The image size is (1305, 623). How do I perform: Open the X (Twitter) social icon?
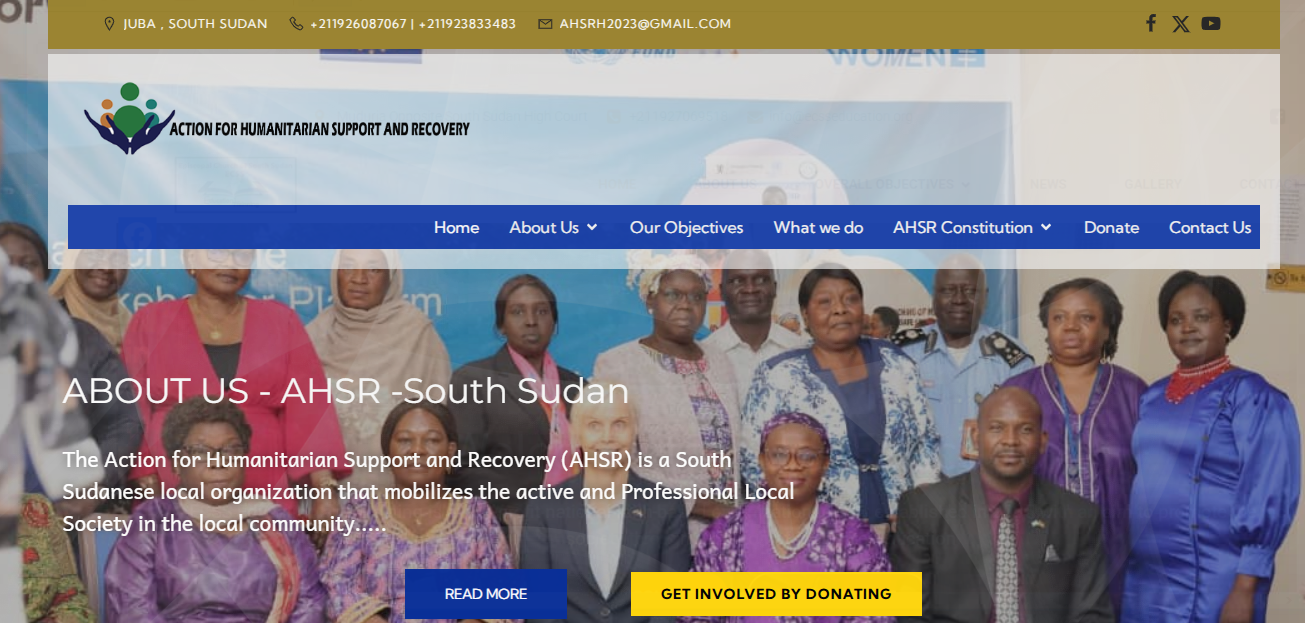(x=1181, y=24)
